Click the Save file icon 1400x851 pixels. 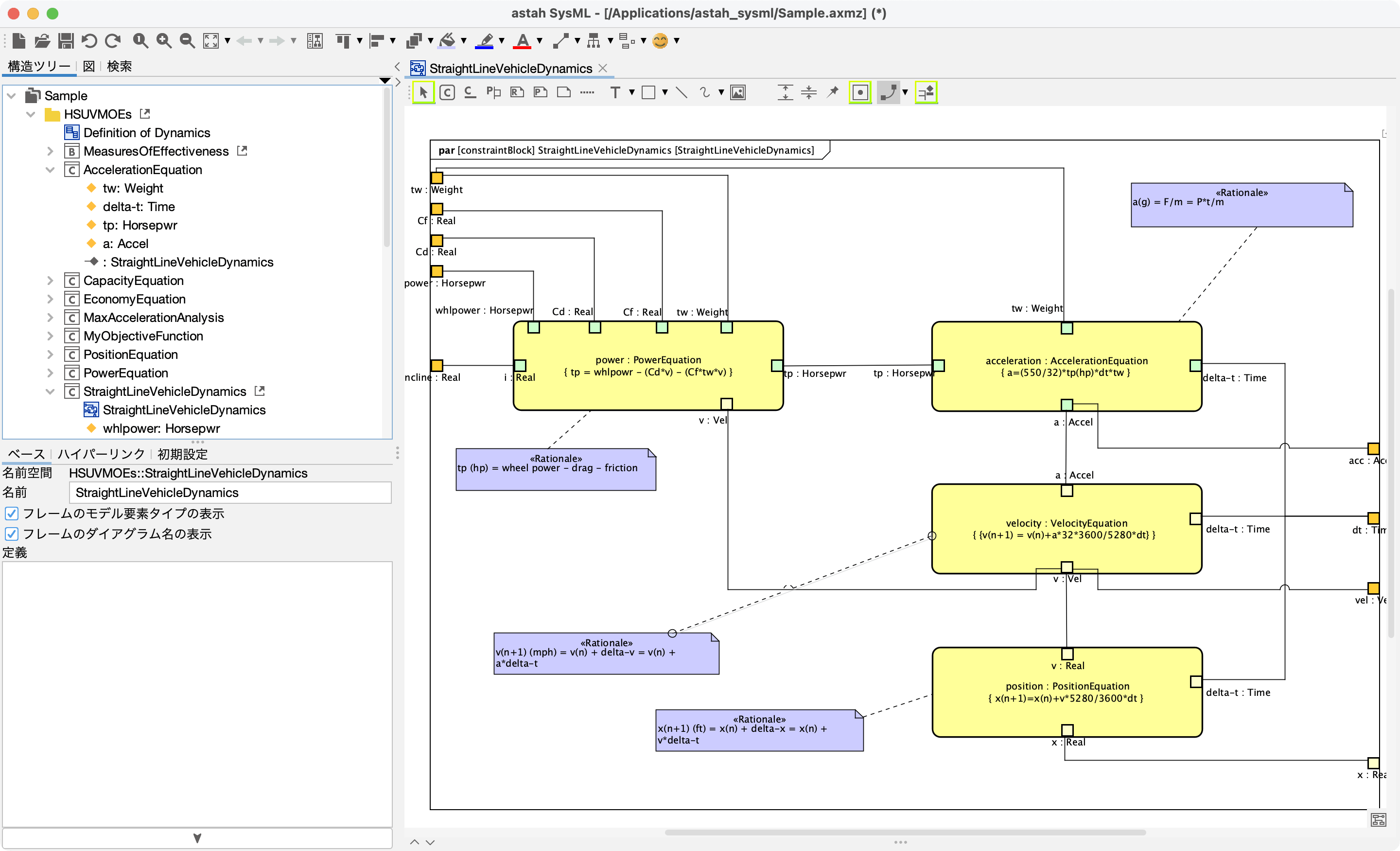66,40
